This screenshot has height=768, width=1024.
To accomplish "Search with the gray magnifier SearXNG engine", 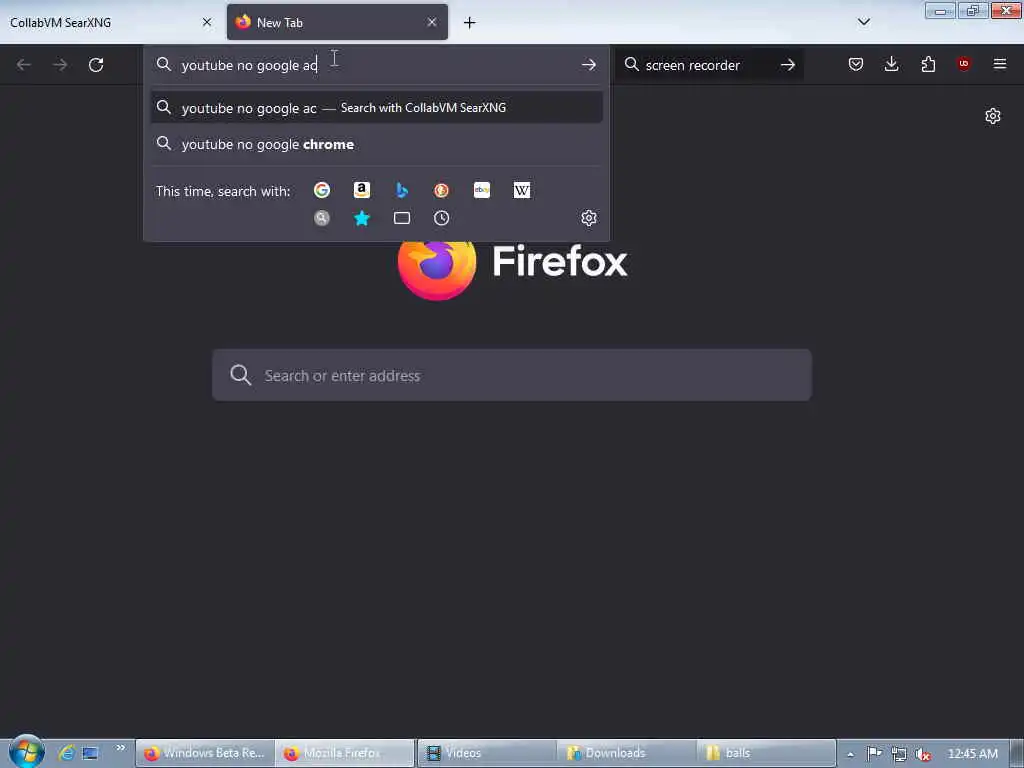I will [321, 218].
